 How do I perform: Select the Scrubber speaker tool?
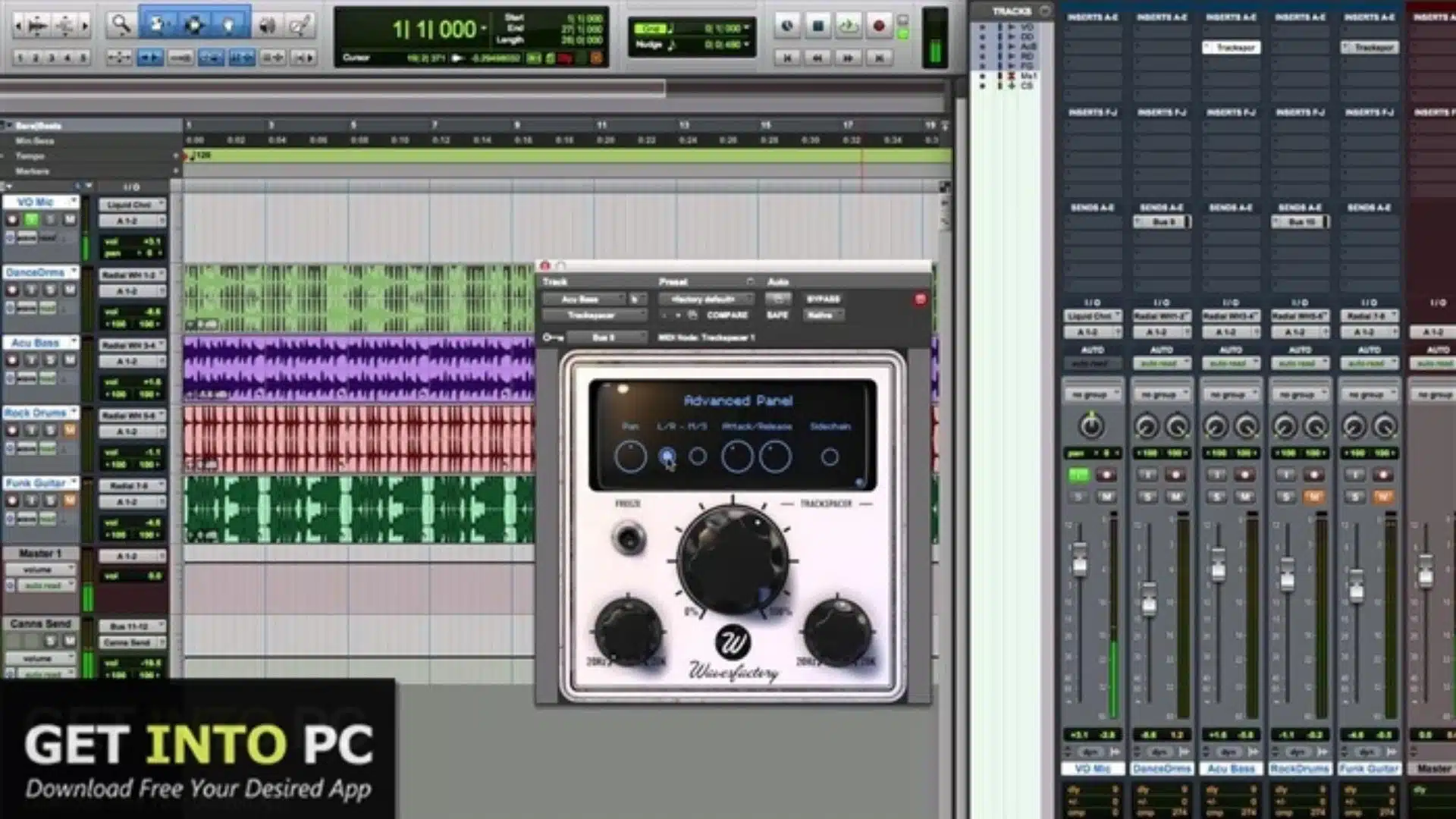[267, 26]
